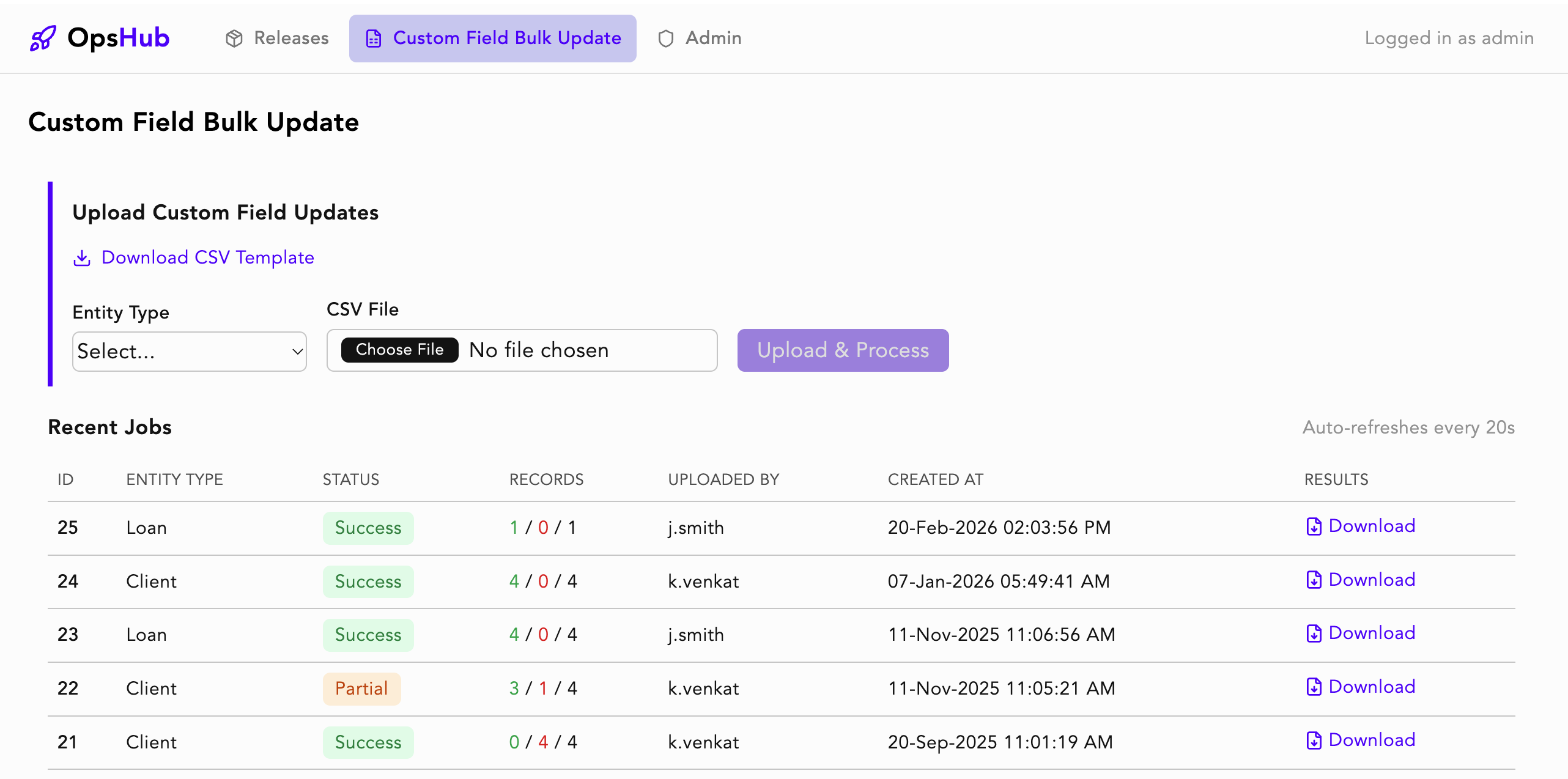
Task: Open the Admin section
Action: click(713, 38)
